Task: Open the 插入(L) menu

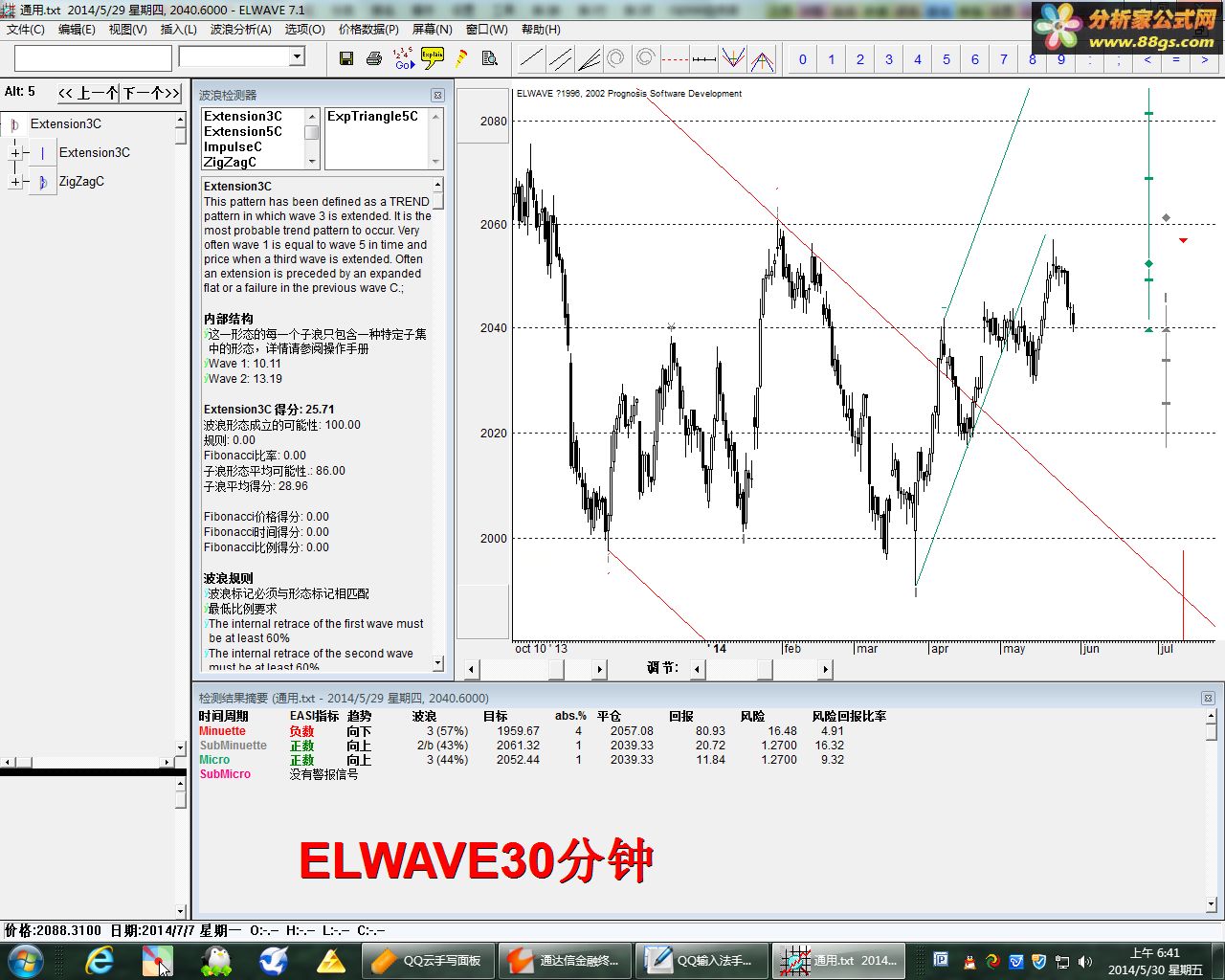Action: 179,30
